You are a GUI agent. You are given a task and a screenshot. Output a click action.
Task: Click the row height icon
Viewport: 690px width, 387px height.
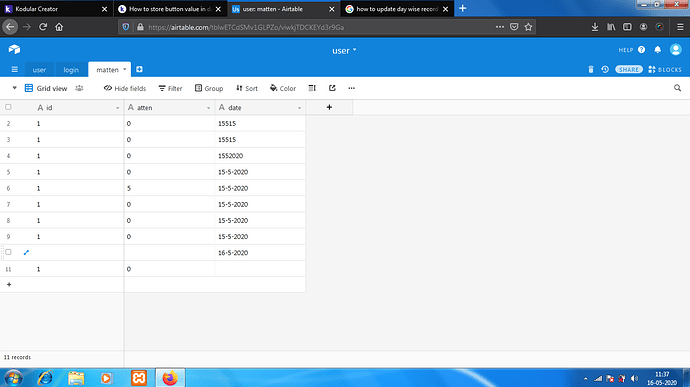312,88
